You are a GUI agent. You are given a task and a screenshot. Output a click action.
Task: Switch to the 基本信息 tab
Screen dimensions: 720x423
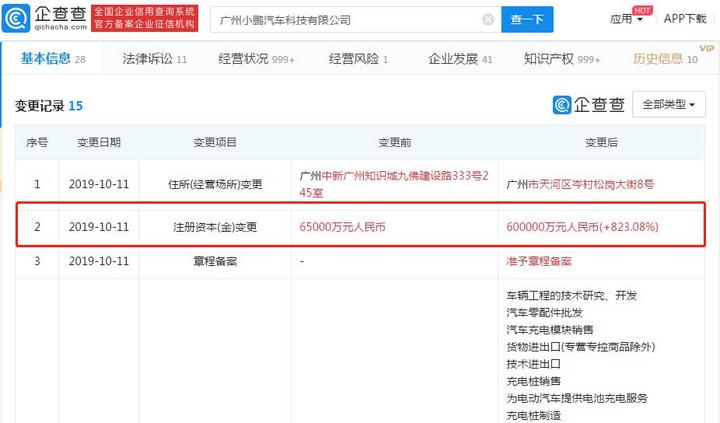(x=53, y=59)
